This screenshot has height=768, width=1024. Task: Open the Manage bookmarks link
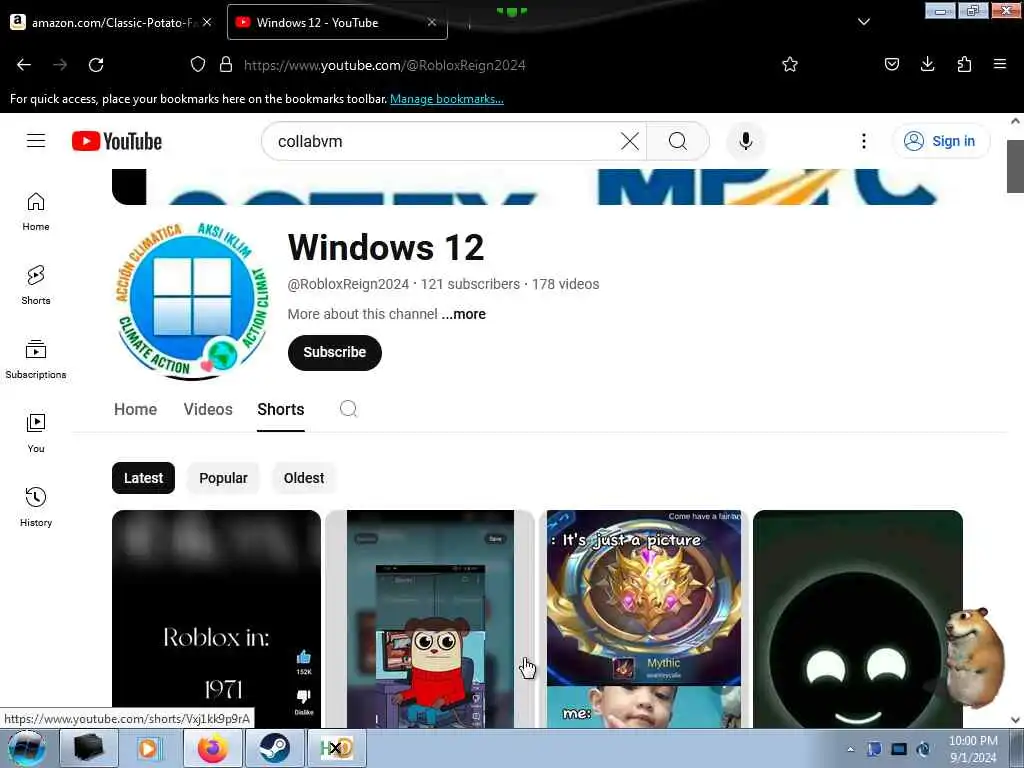point(447,99)
